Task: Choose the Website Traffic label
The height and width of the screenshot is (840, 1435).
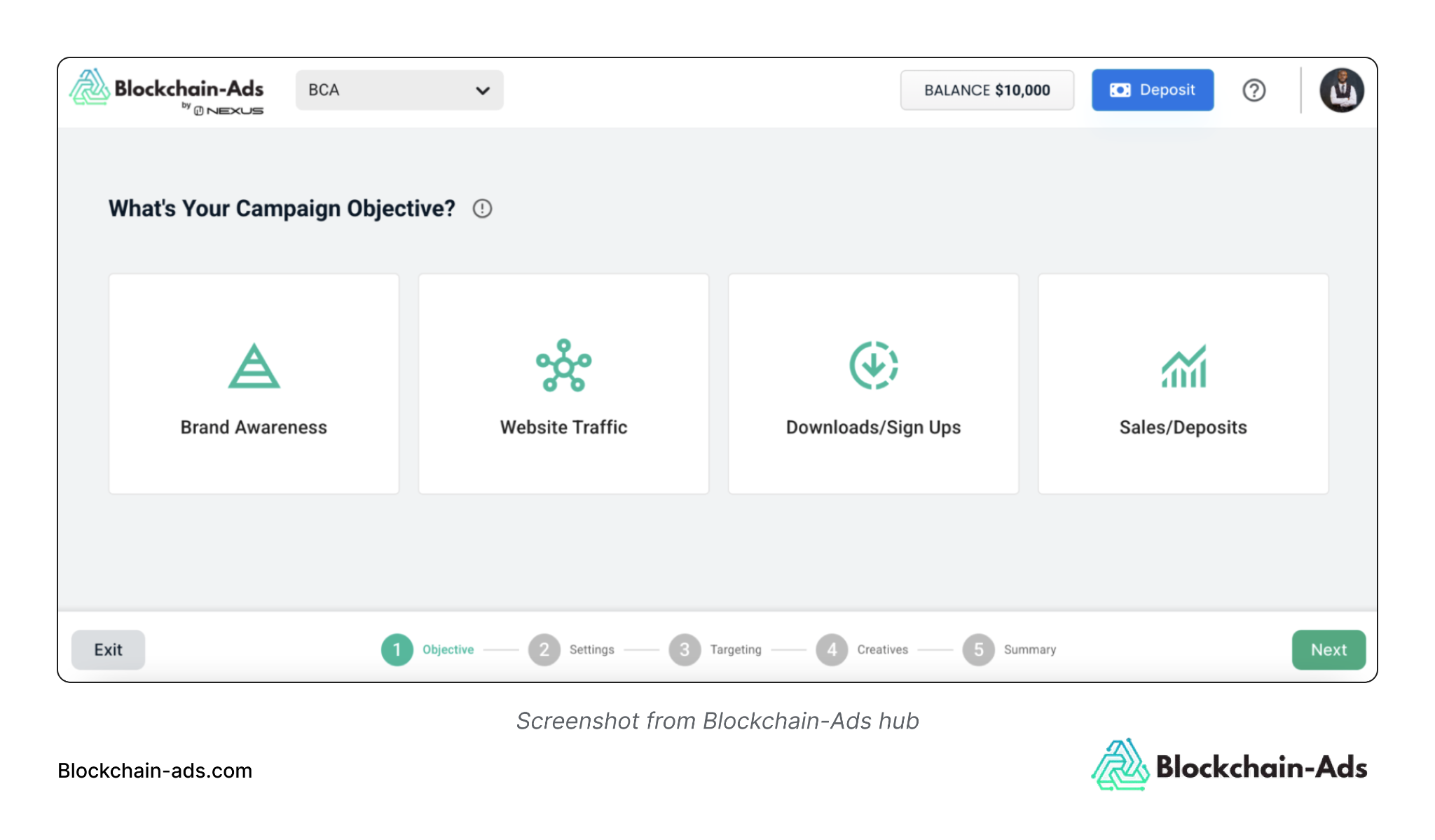Action: pyautogui.click(x=563, y=427)
